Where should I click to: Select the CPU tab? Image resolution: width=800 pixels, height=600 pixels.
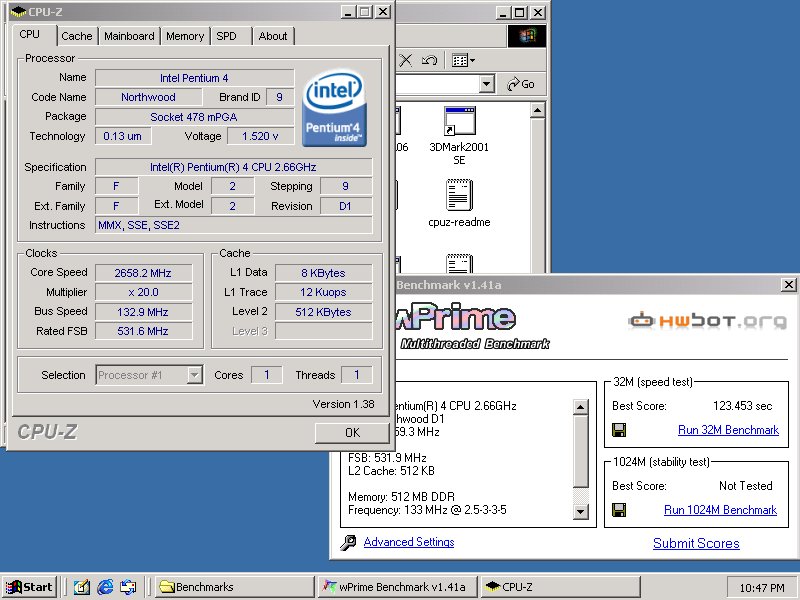point(30,34)
